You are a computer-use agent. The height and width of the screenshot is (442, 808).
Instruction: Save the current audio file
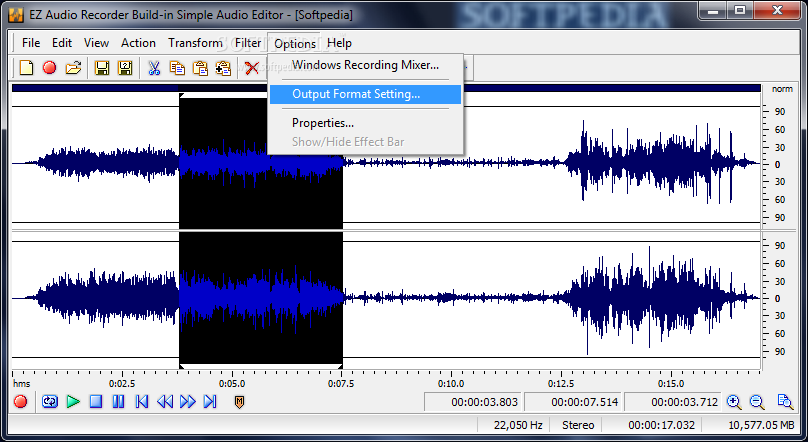click(x=102, y=67)
